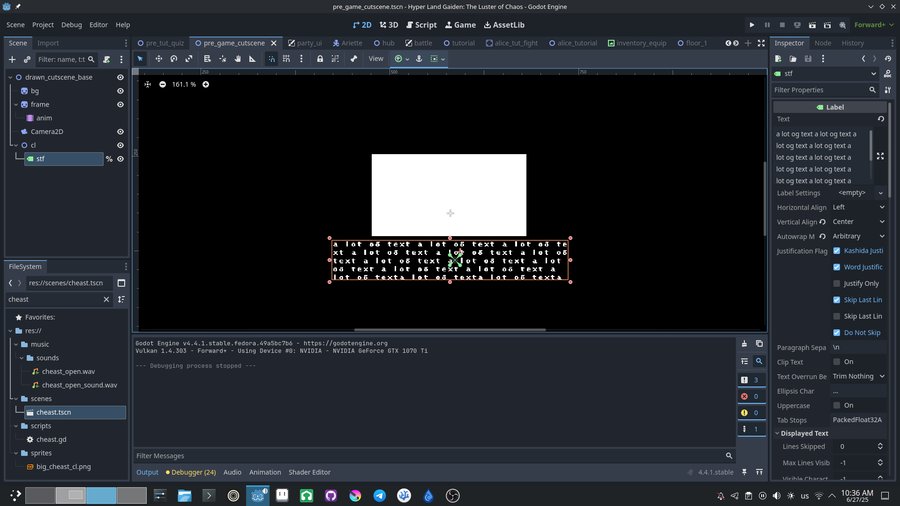The height and width of the screenshot is (506, 900).
Task: Activate the Scale Mode tool
Action: point(189,59)
